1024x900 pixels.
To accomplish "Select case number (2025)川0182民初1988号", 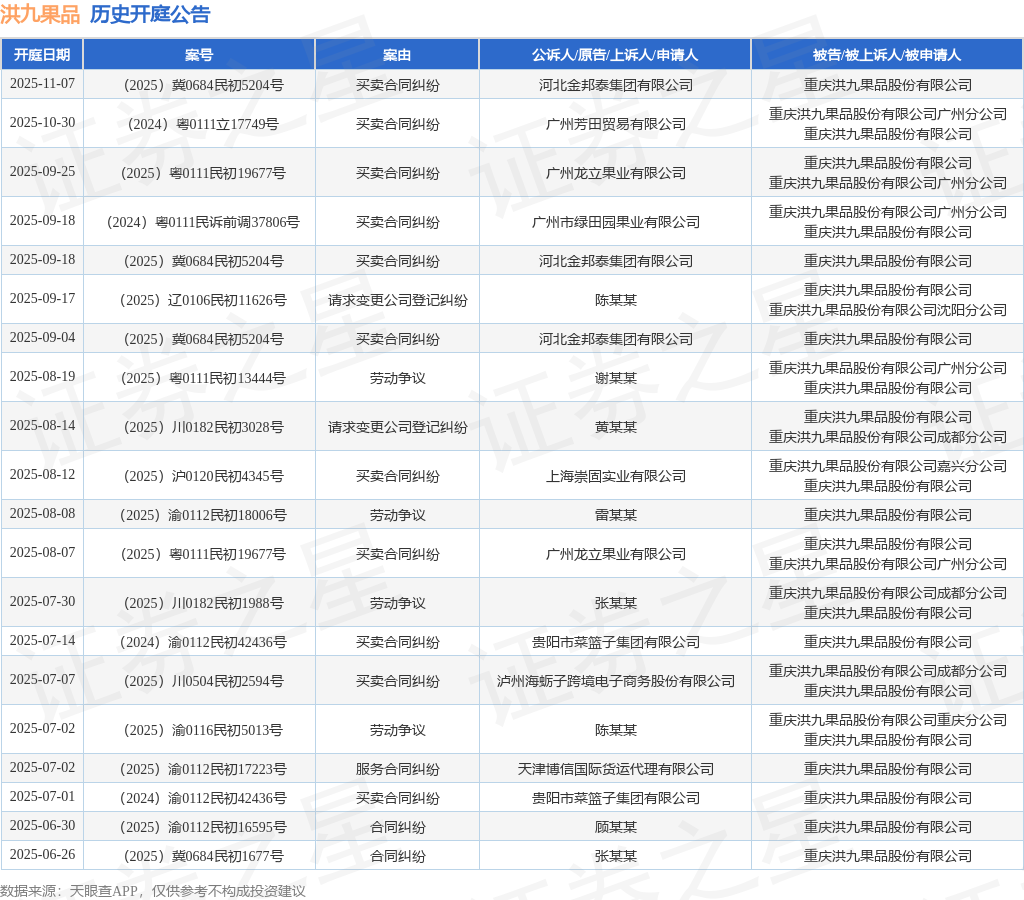I will [203, 603].
